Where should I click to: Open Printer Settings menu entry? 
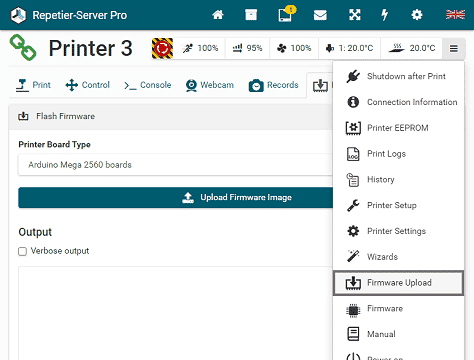399,231
